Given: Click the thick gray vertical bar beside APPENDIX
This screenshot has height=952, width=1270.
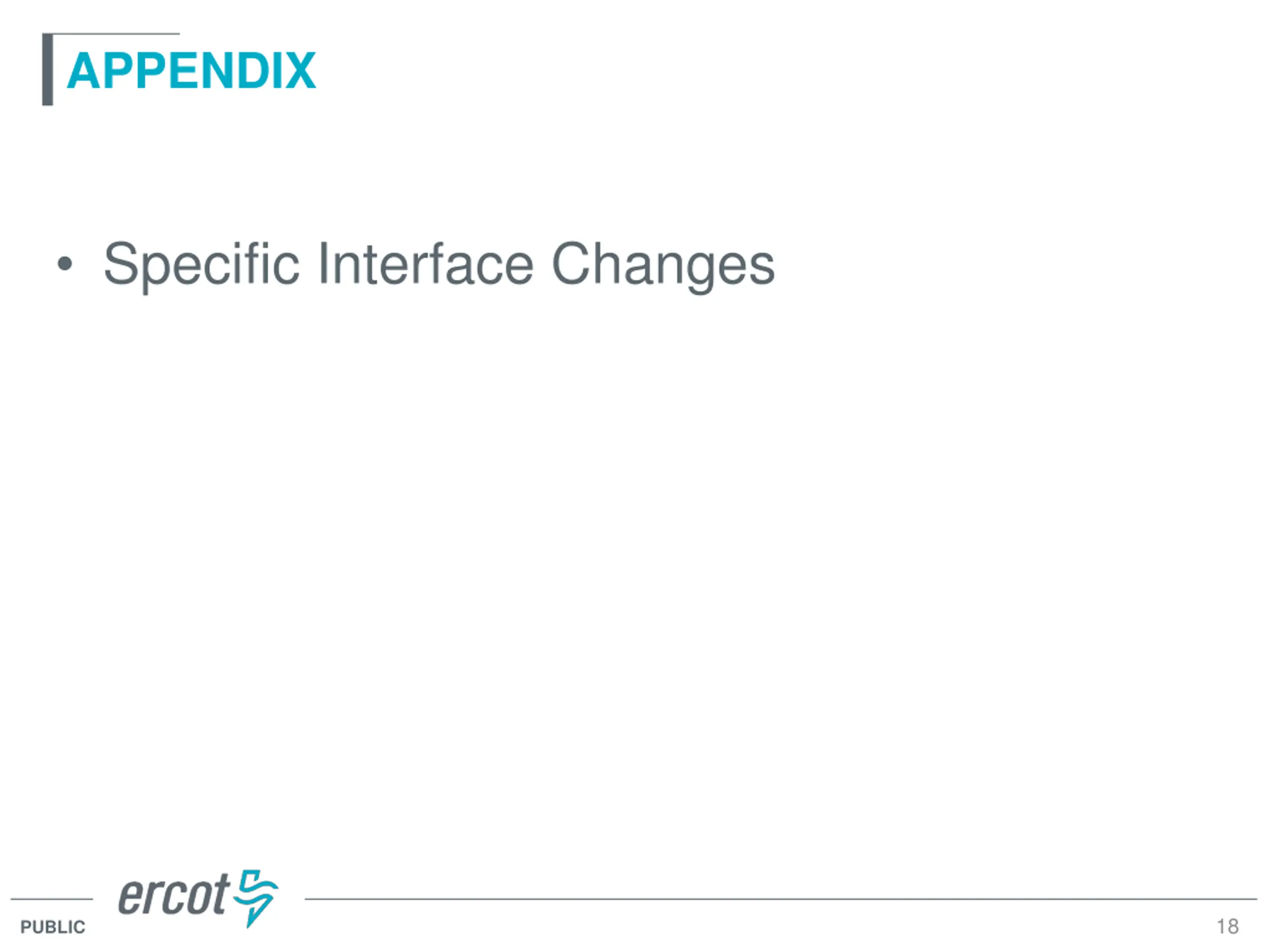Looking at the screenshot, I should pos(48,69).
